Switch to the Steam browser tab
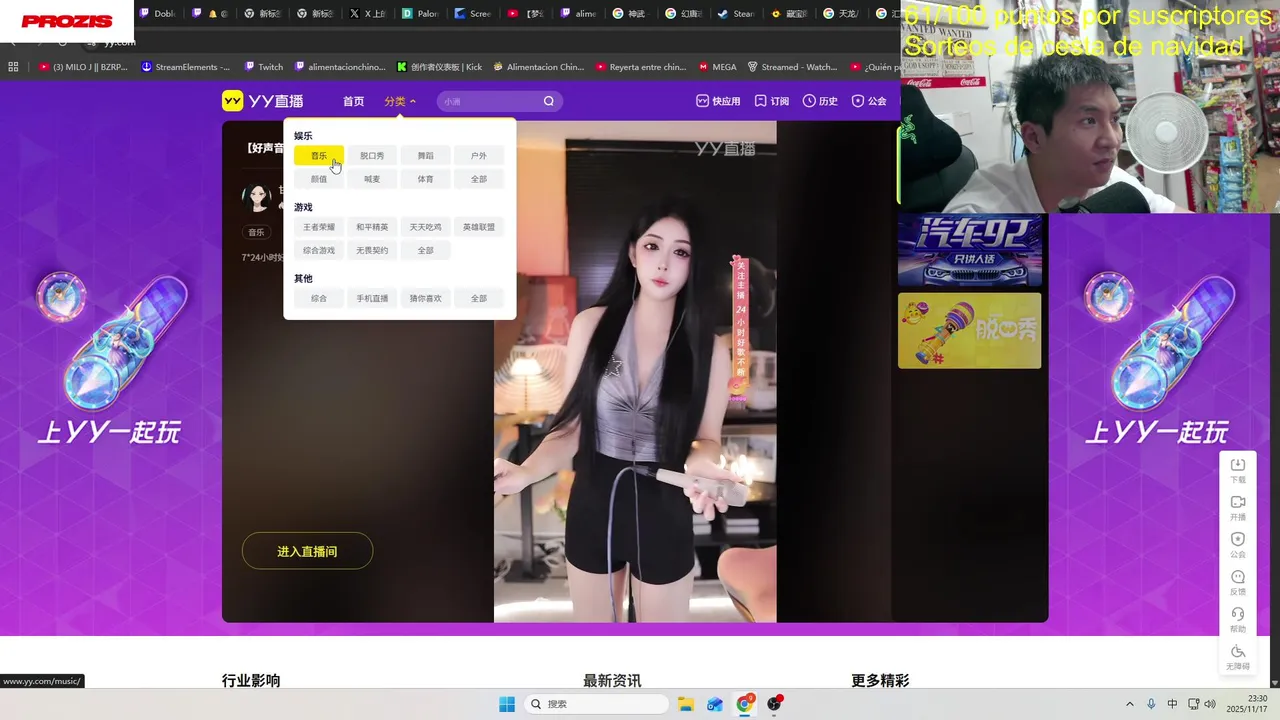 pyautogui.click(x=738, y=14)
